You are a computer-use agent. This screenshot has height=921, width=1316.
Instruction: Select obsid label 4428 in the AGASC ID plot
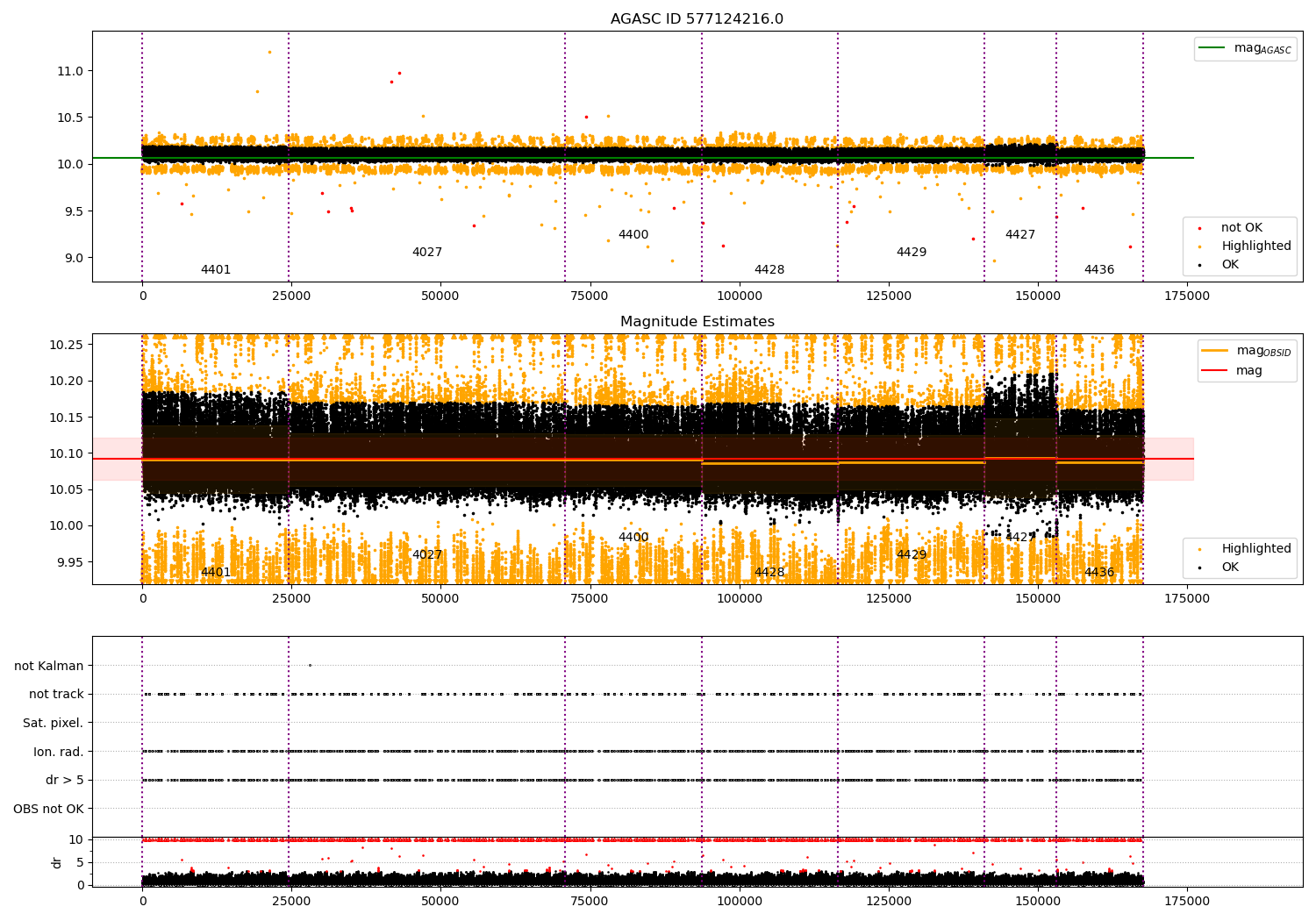[x=769, y=270]
